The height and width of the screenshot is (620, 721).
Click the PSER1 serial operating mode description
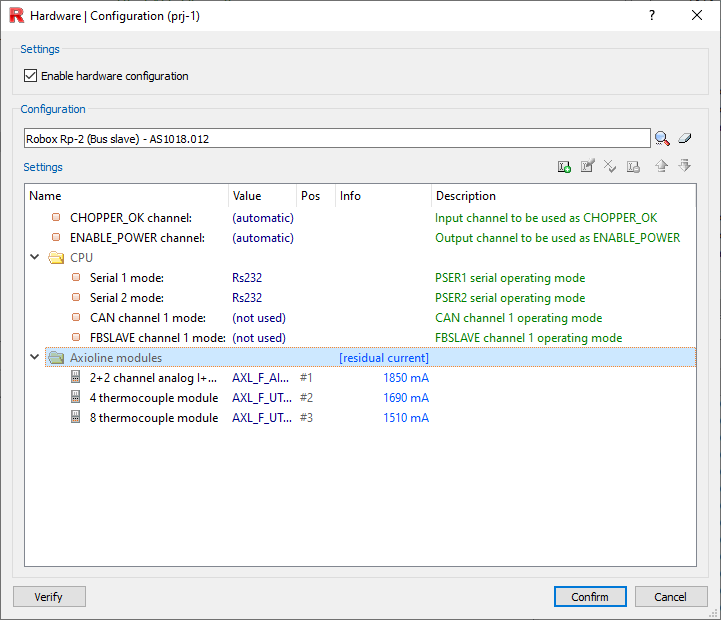510,278
